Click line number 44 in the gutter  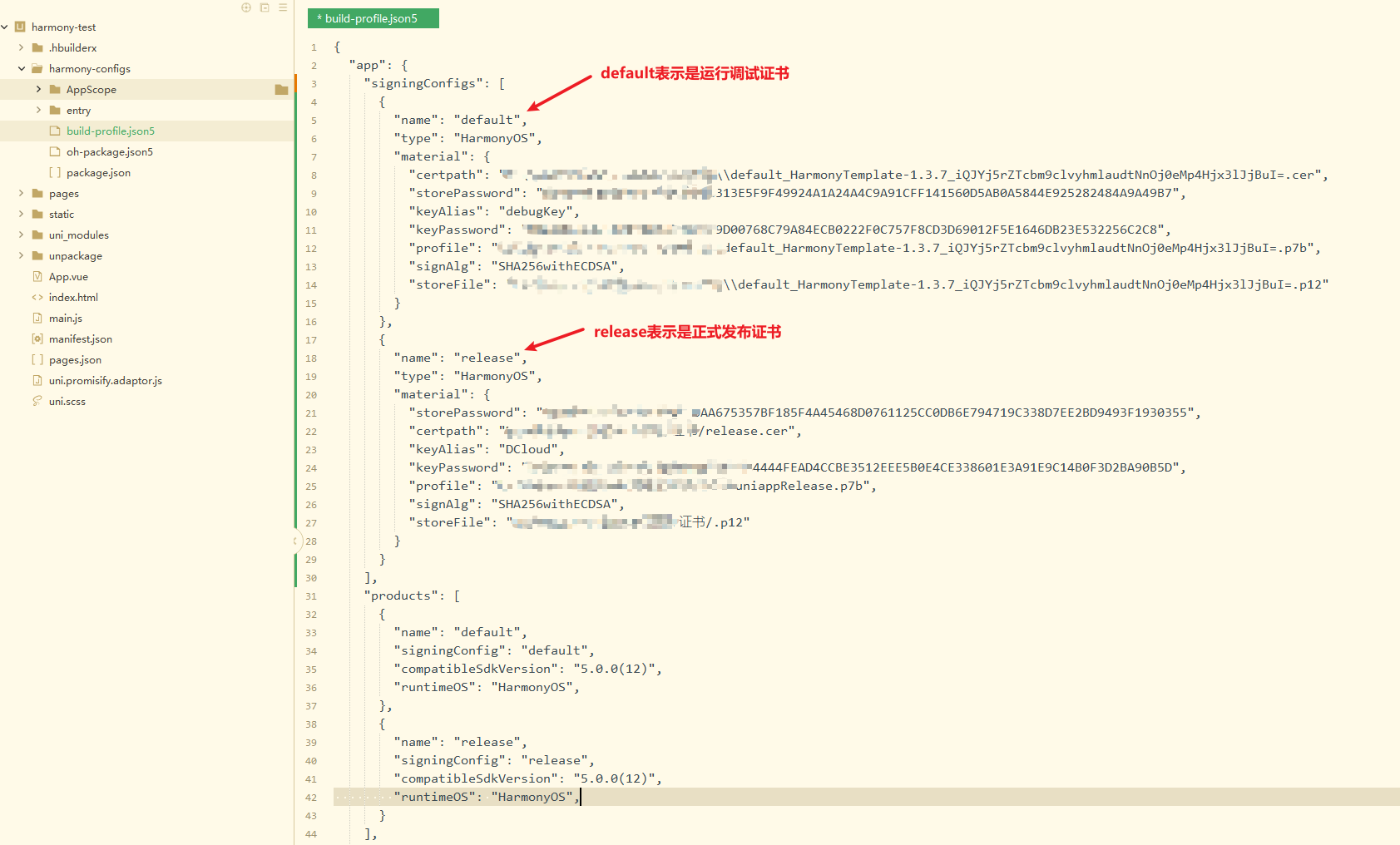311,834
